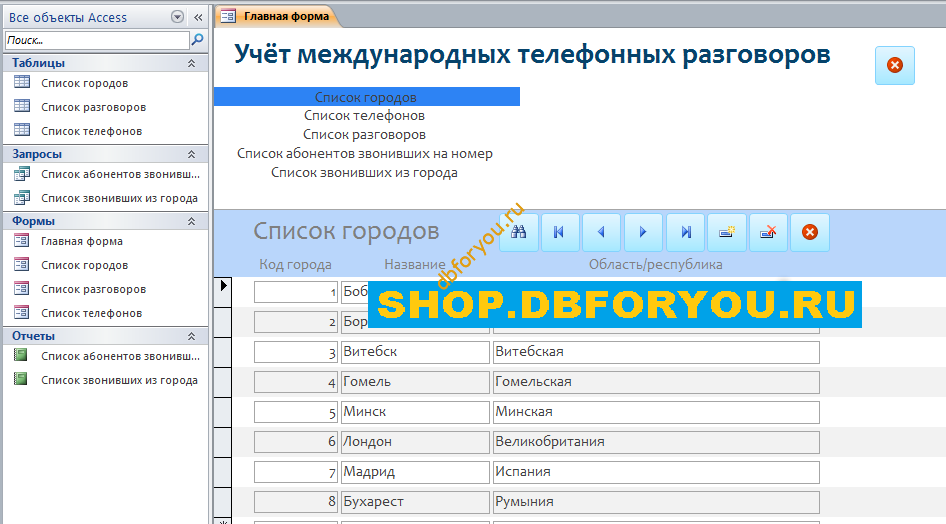
Task: Open form Список разговоров in navigation
Action: (x=93, y=289)
